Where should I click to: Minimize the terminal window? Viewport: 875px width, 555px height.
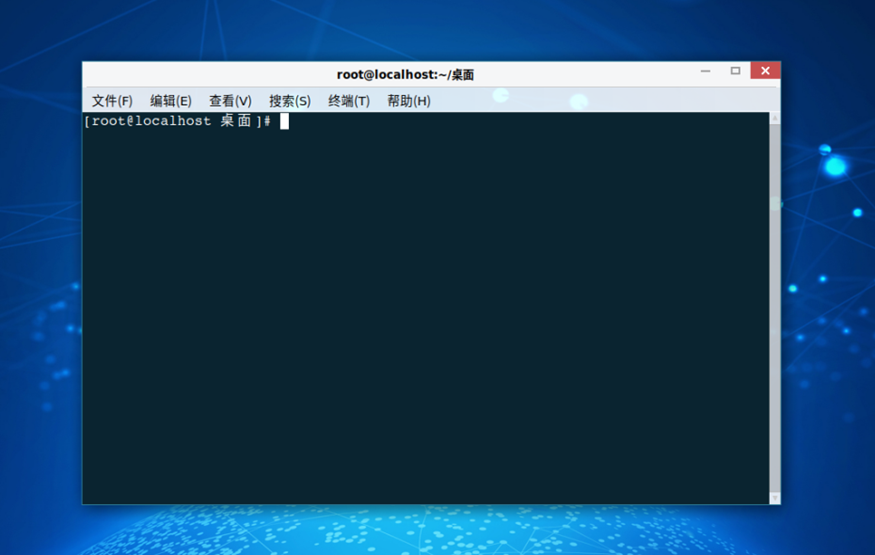click(x=706, y=71)
